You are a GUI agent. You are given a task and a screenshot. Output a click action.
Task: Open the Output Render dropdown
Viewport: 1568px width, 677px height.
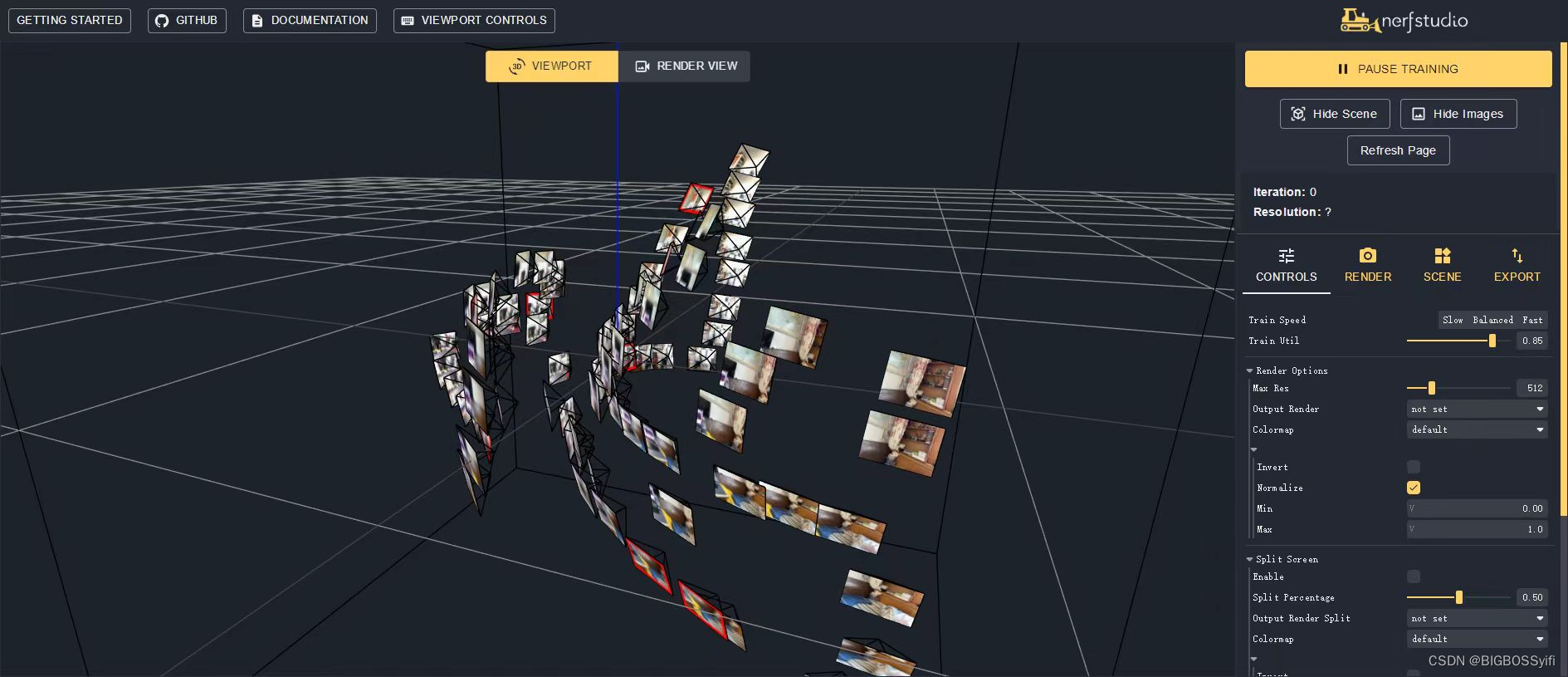[1478, 409]
